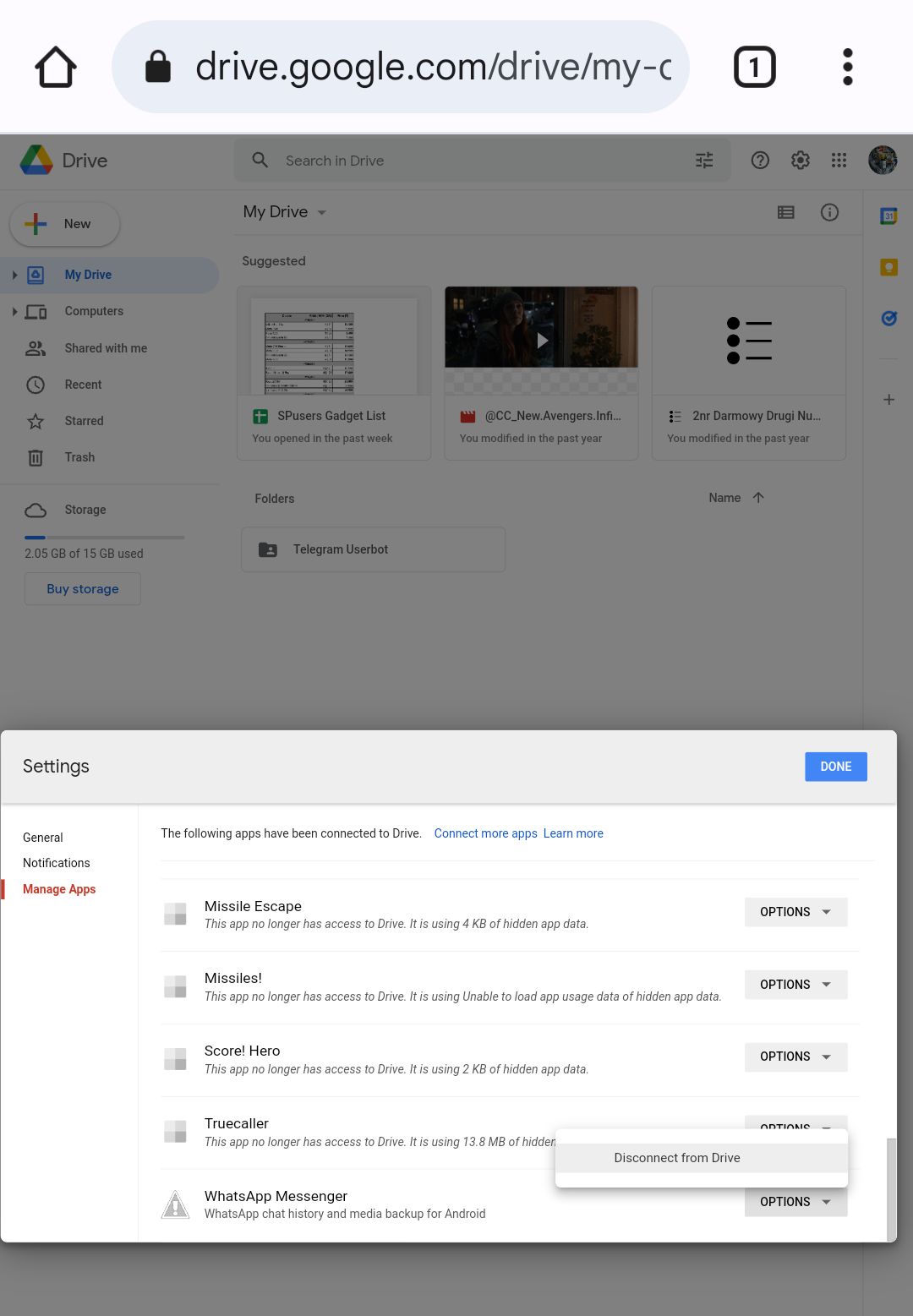The image size is (913, 1316).
Task: Focus the Search in Drive field
Action: (x=482, y=160)
